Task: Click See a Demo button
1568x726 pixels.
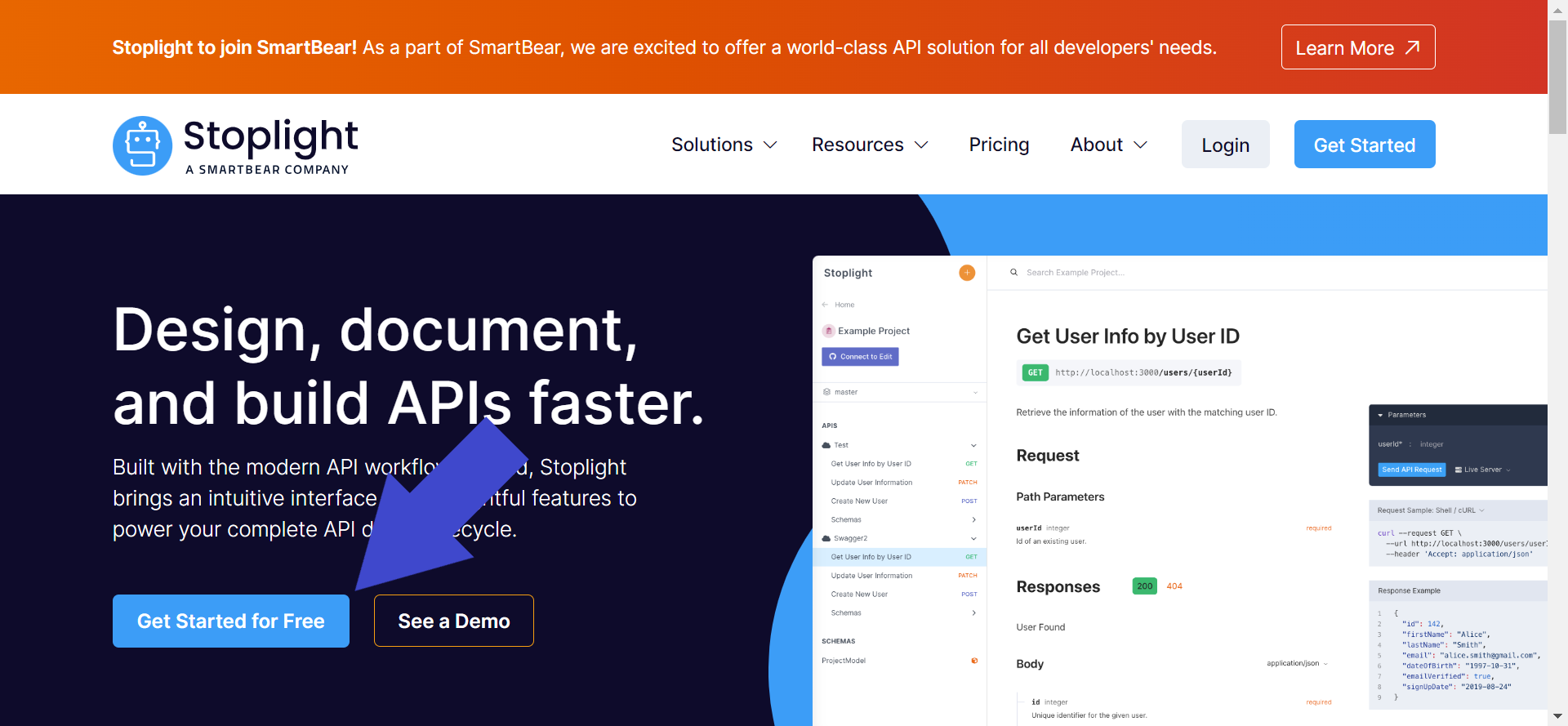Action: 454,621
